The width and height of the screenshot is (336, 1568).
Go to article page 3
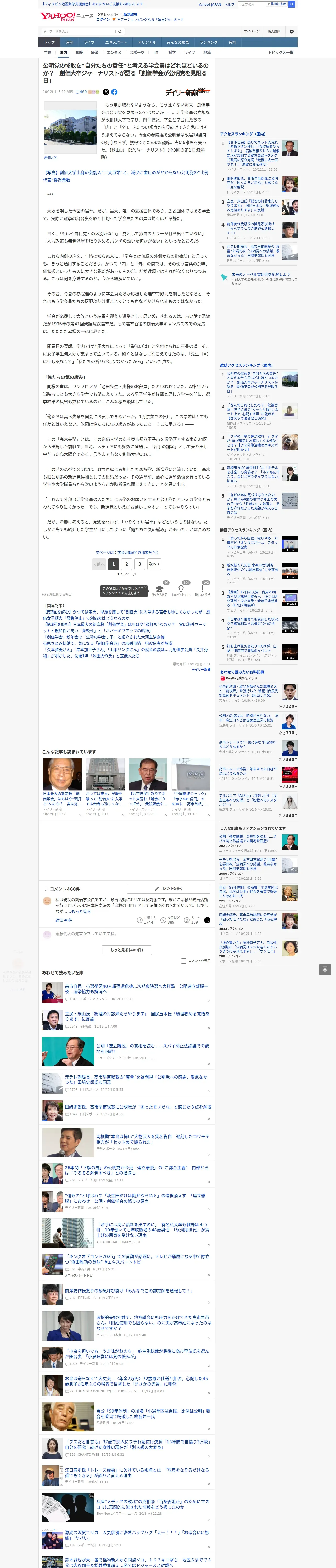[140, 564]
